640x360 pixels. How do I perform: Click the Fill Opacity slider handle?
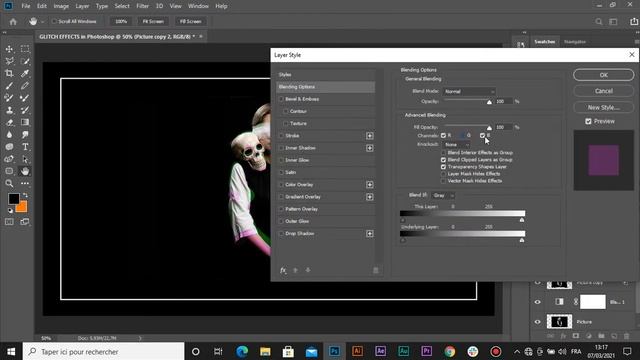(x=489, y=128)
